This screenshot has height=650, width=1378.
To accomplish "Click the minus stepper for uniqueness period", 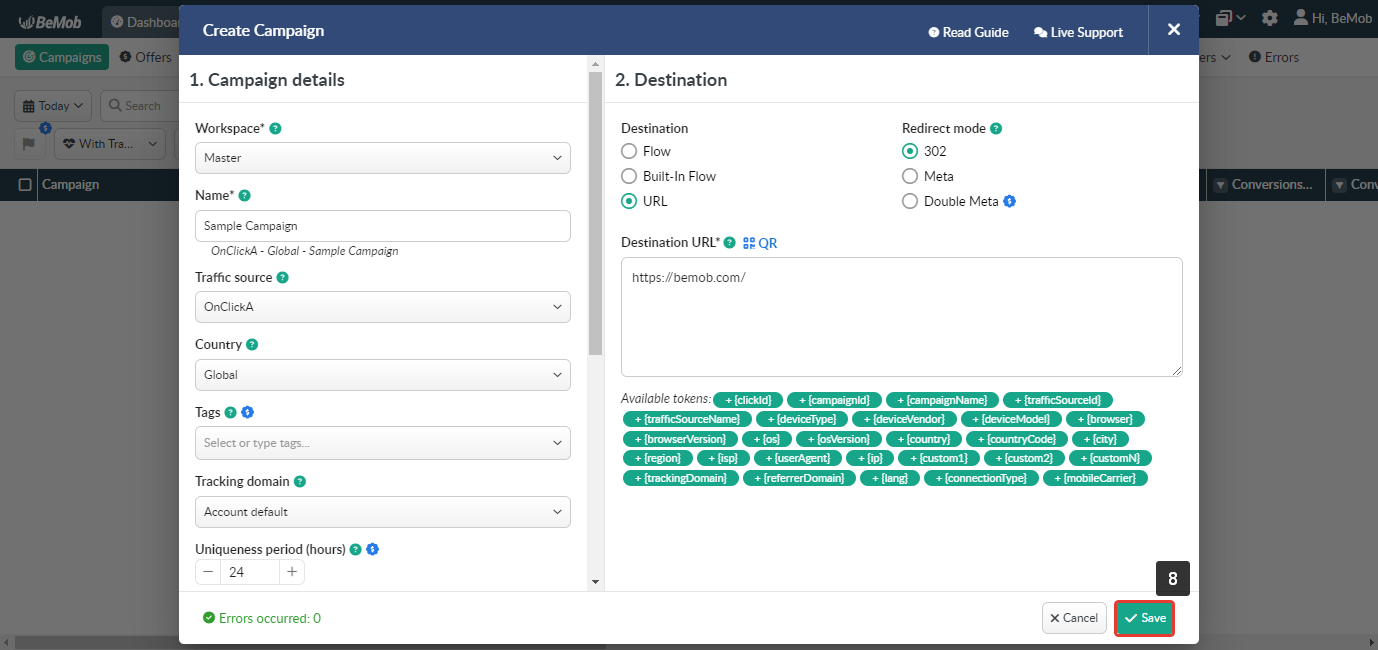I will click(208, 572).
